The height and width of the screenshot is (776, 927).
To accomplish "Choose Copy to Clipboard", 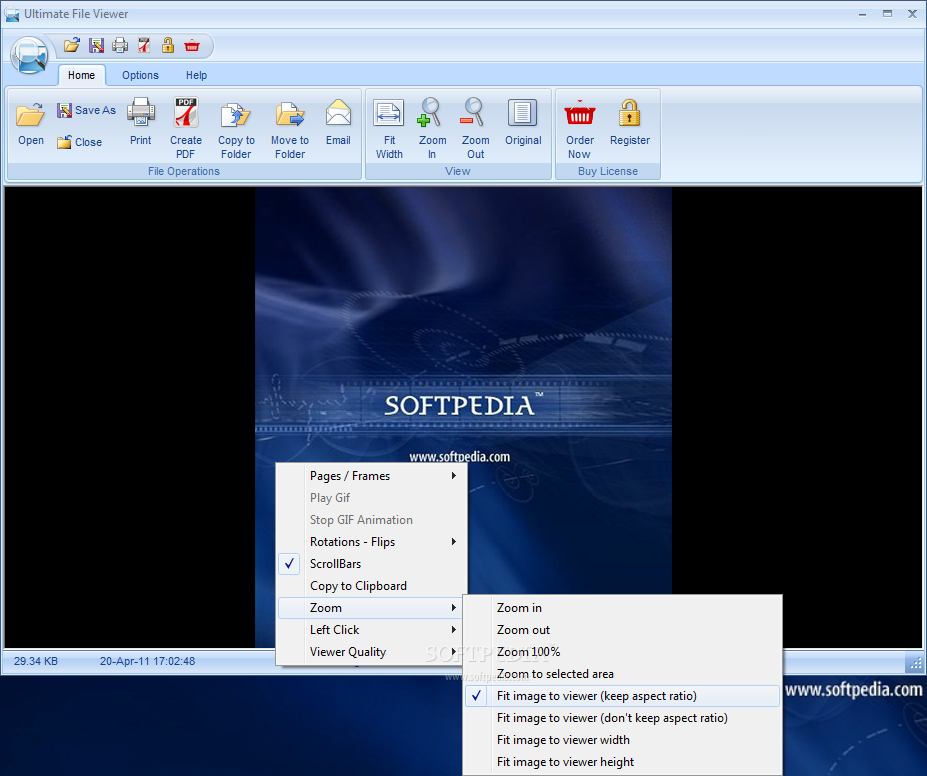I will pos(372,586).
